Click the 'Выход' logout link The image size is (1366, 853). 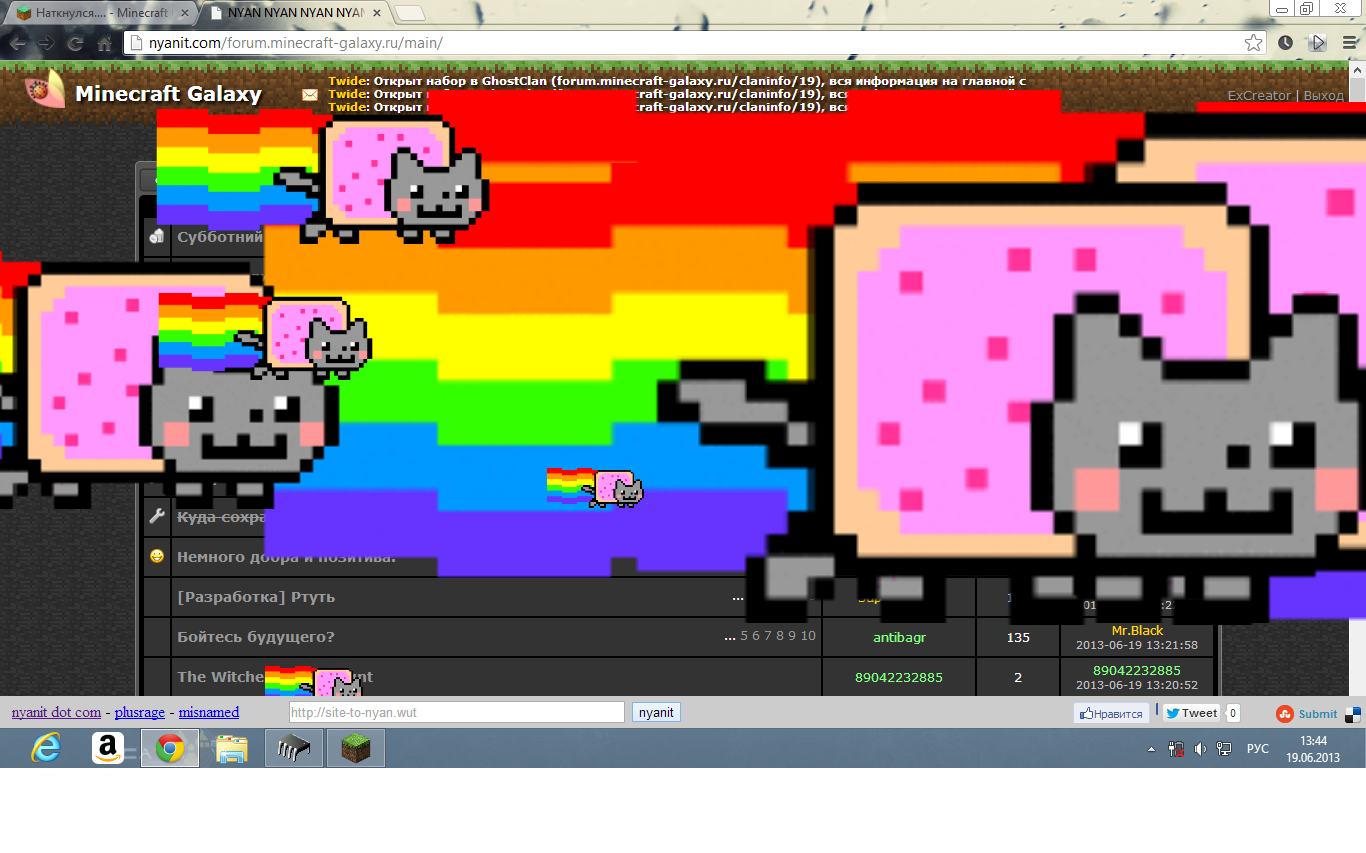point(1324,95)
